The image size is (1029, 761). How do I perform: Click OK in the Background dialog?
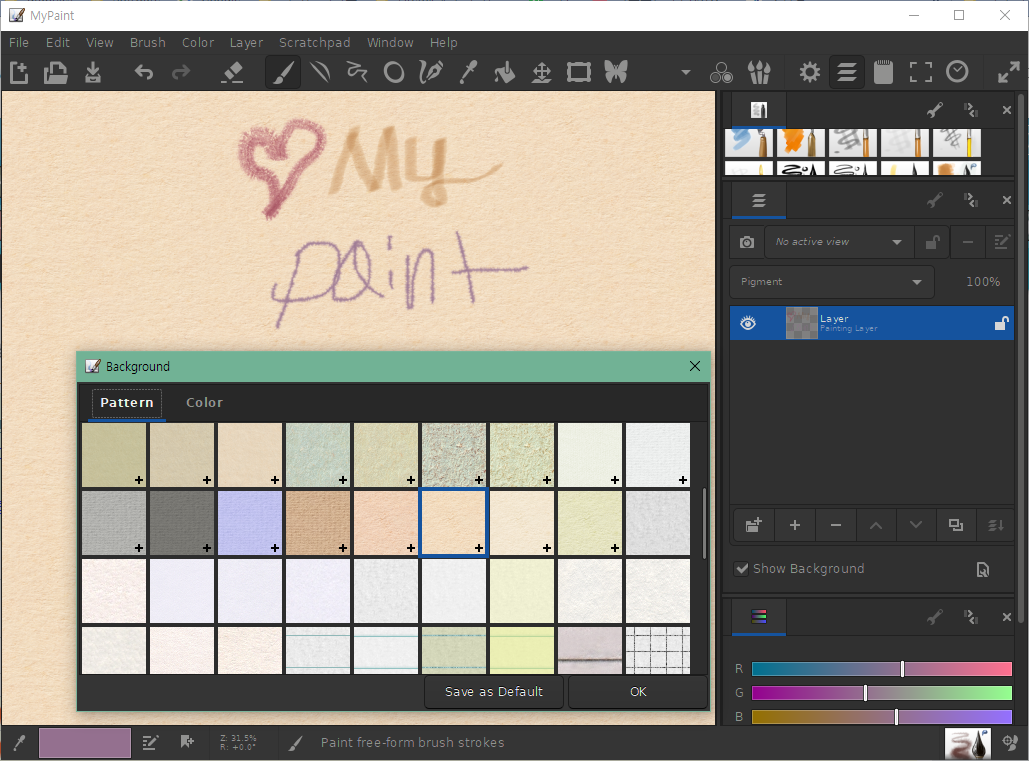[x=638, y=692]
